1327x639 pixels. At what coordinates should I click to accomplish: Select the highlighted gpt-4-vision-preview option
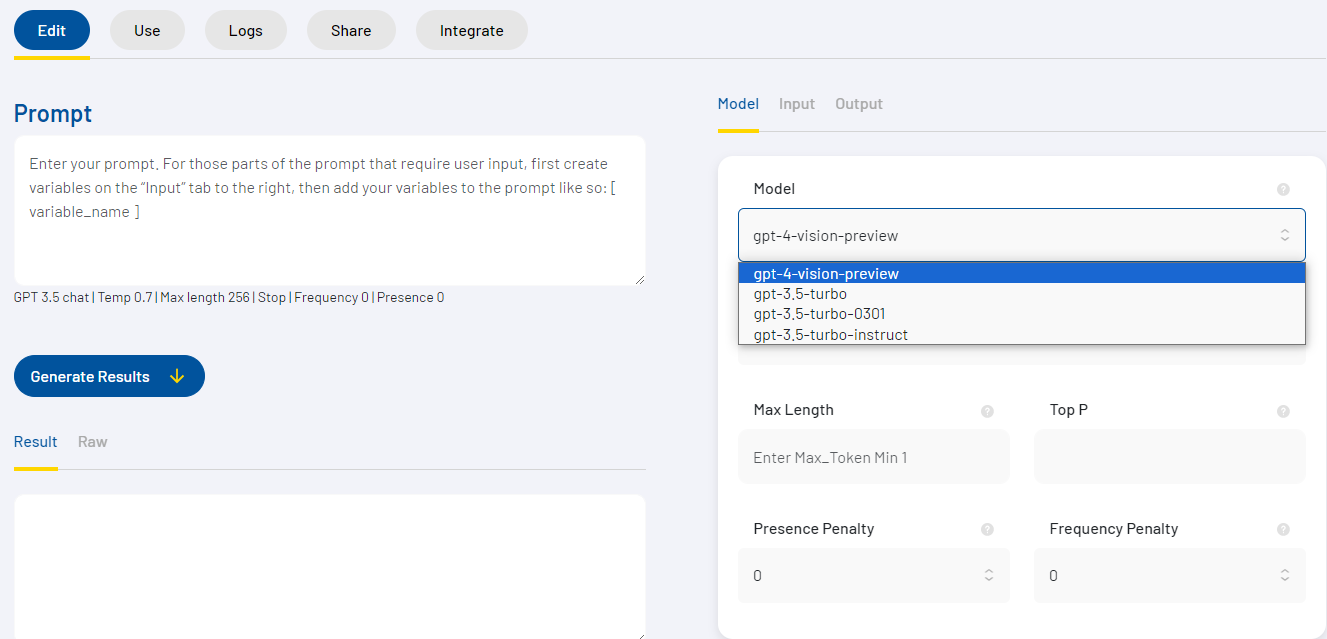pyautogui.click(x=826, y=274)
